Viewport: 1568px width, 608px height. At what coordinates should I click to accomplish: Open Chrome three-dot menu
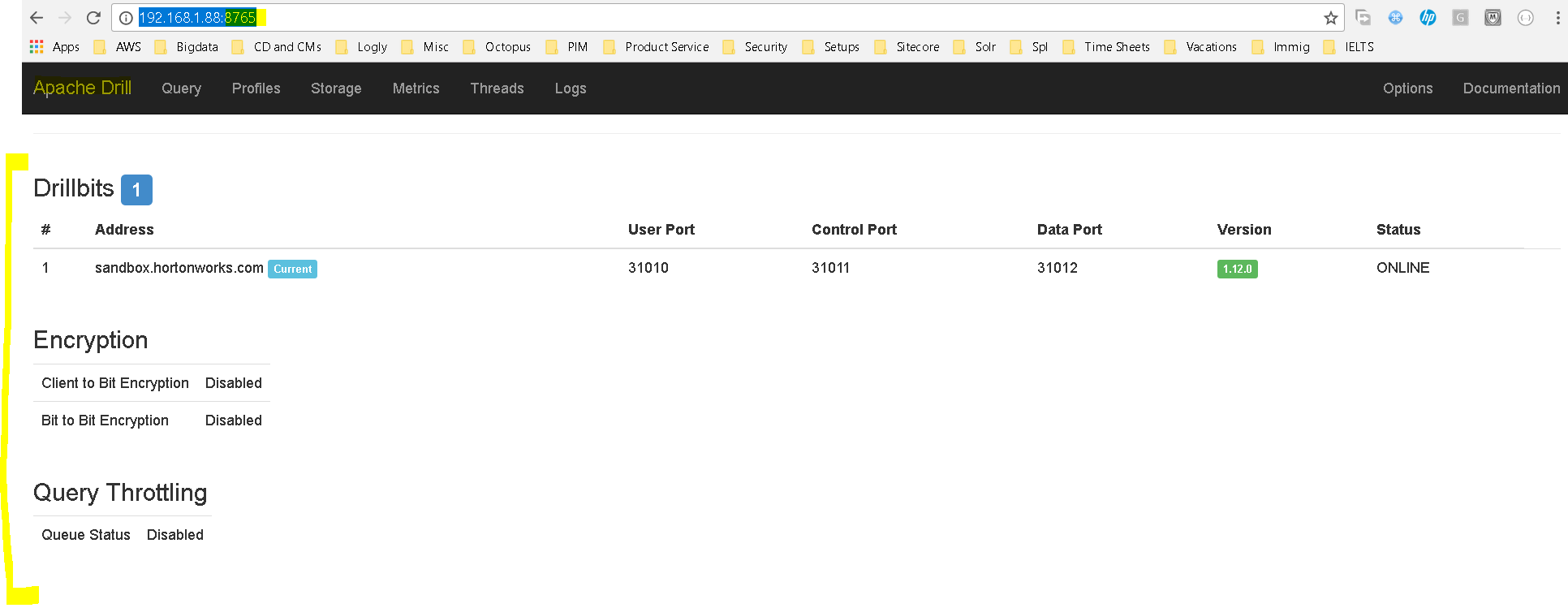point(1557,18)
